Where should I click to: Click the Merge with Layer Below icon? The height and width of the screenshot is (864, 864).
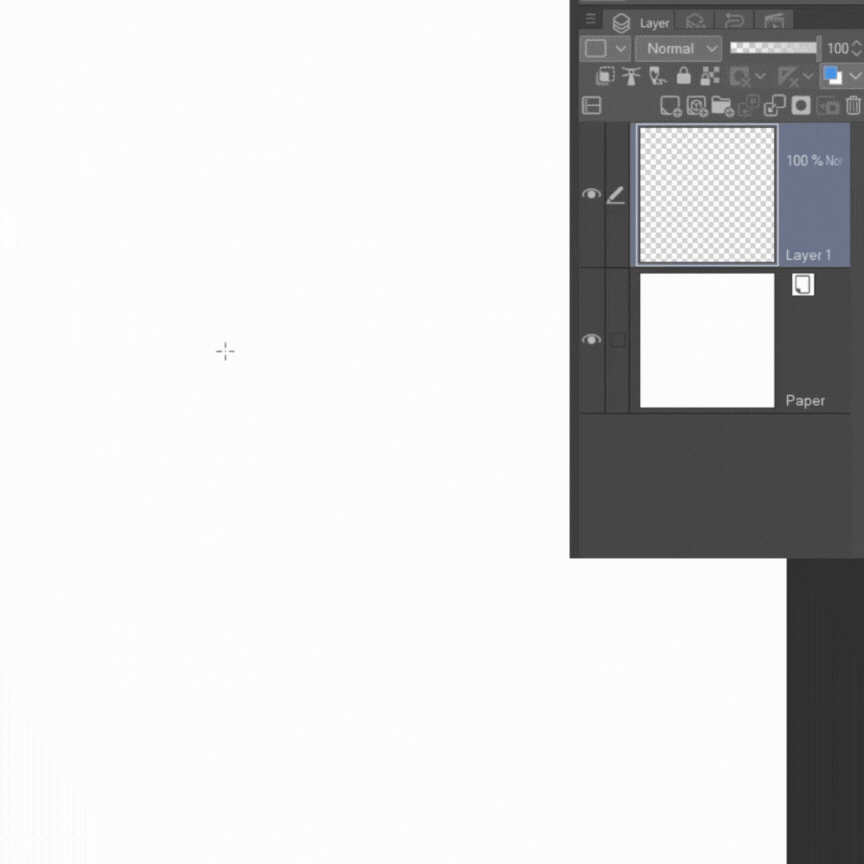coord(775,106)
